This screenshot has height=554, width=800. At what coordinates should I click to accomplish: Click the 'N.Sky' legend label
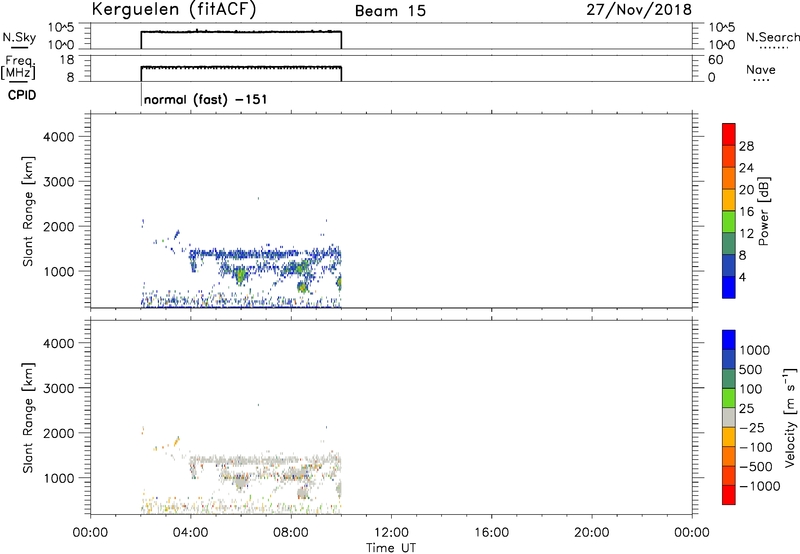pyautogui.click(x=19, y=37)
